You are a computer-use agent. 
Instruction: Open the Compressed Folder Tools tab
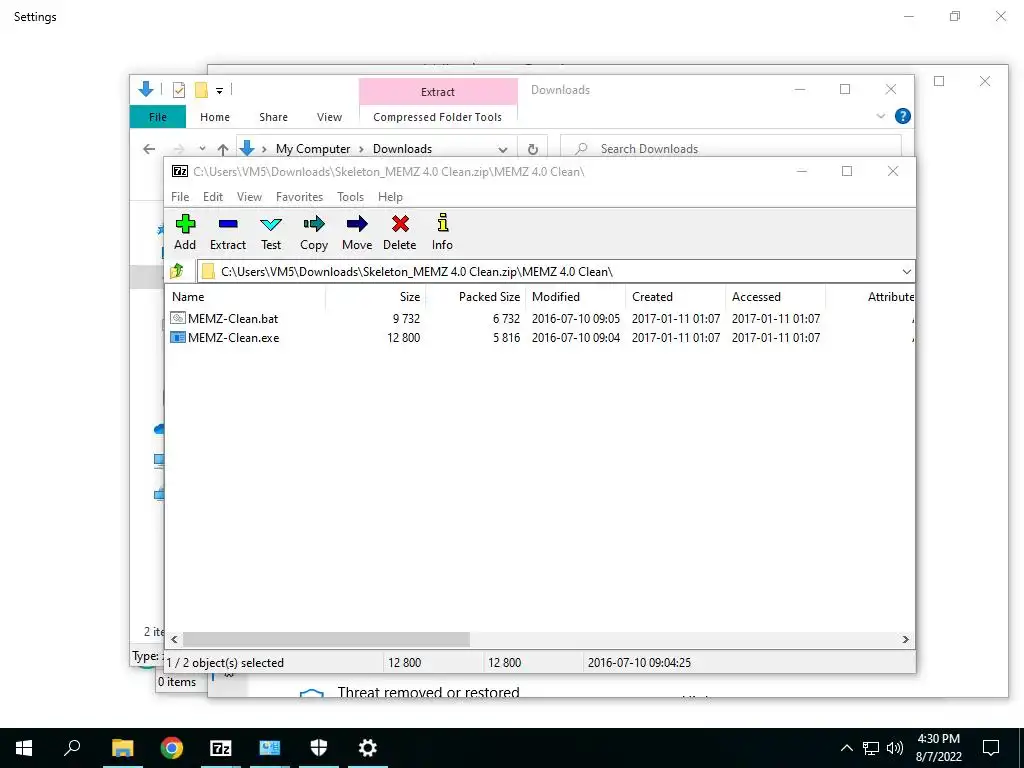438,117
